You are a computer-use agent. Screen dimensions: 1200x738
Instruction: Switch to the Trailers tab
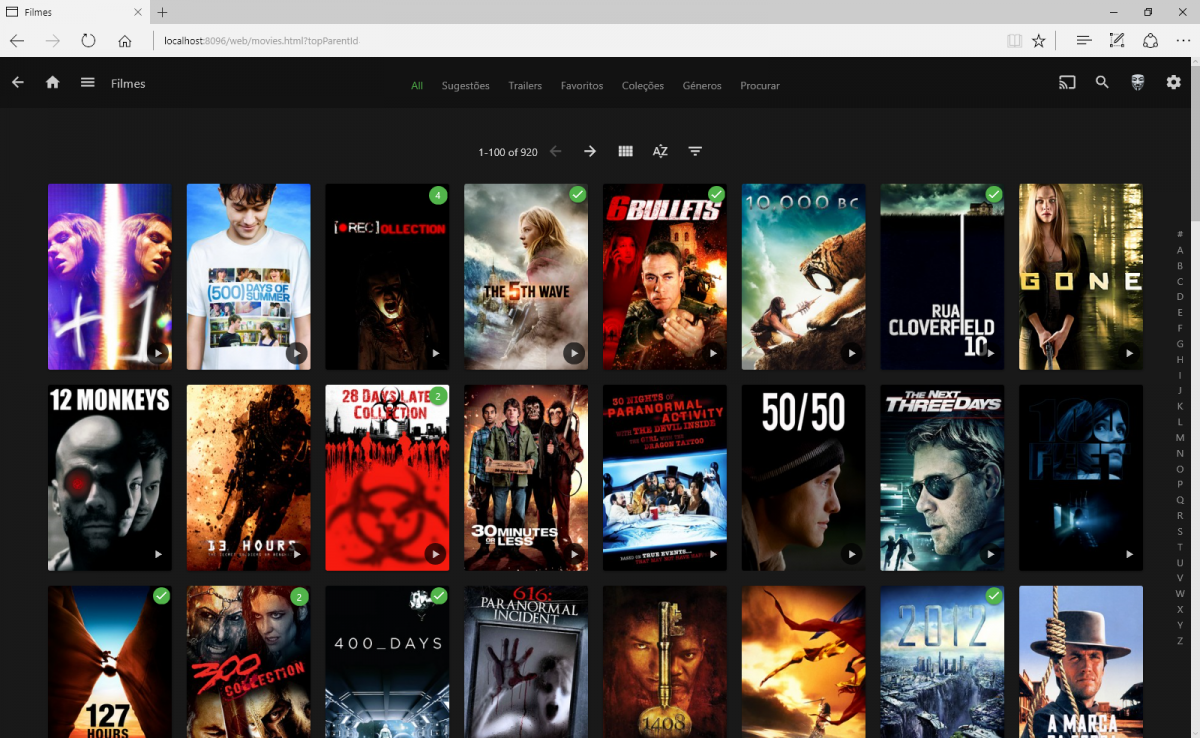525,86
